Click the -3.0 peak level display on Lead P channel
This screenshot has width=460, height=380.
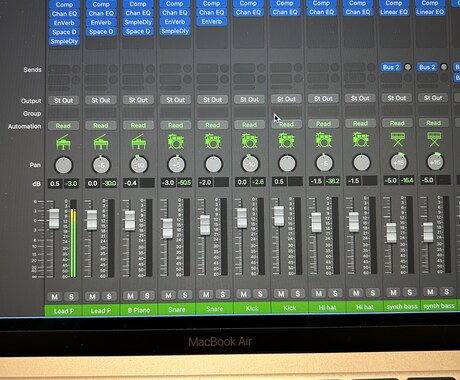click(71, 183)
